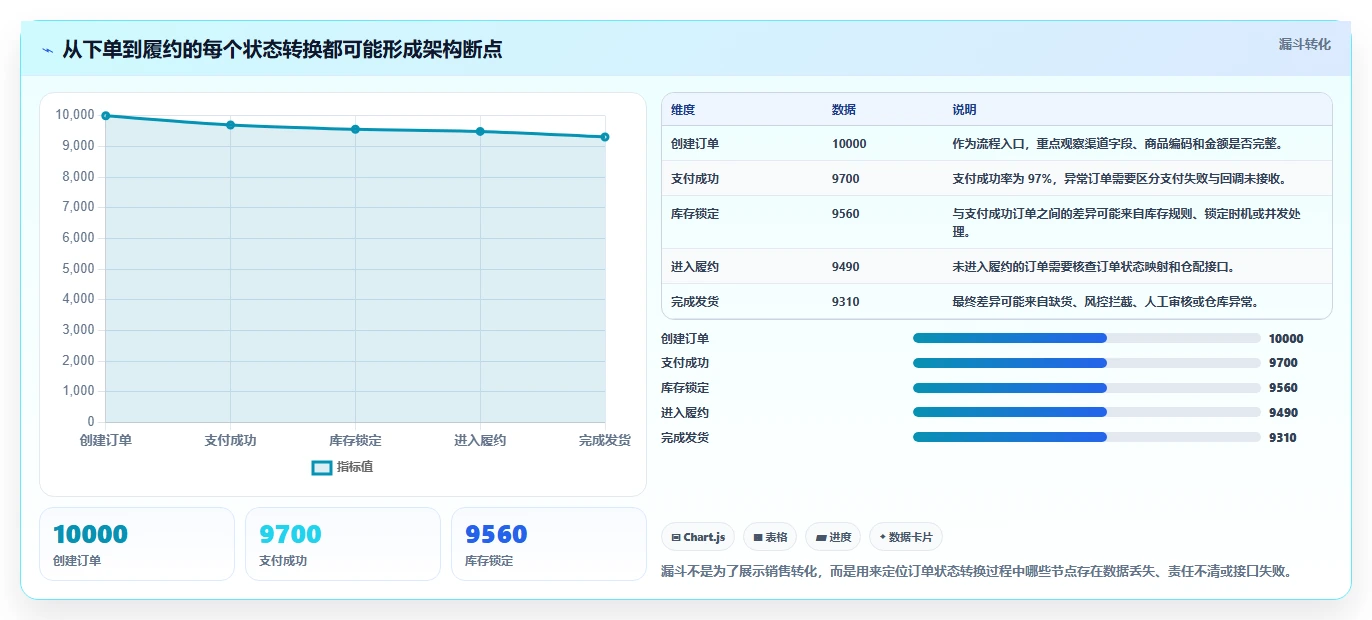Click the footer note starting with 漏斗不是为了

click(979, 572)
